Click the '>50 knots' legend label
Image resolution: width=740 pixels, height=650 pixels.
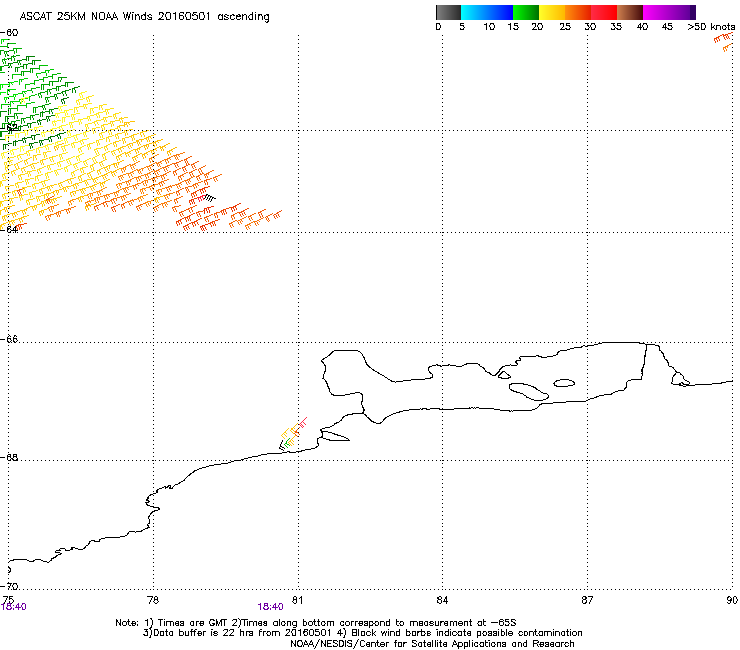point(711,27)
